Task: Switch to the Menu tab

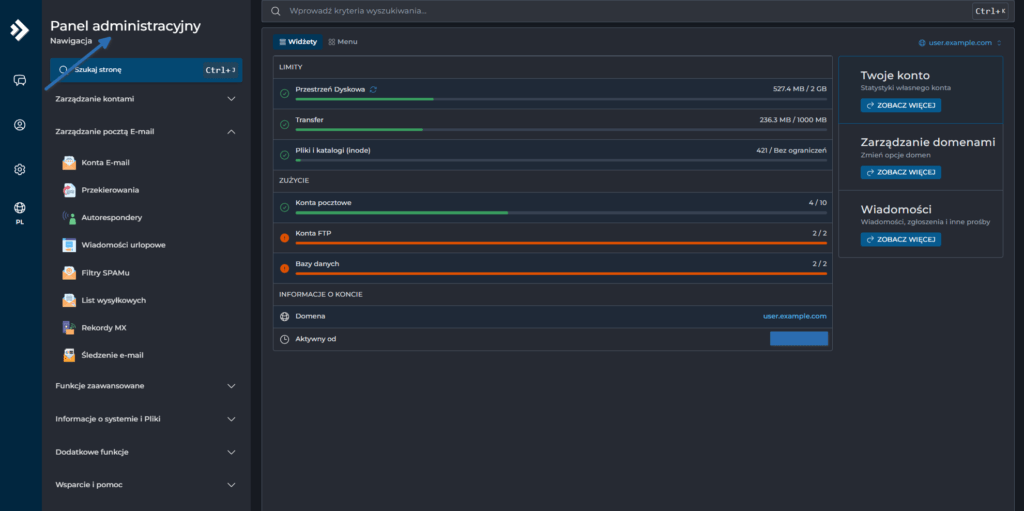Action: coord(342,42)
